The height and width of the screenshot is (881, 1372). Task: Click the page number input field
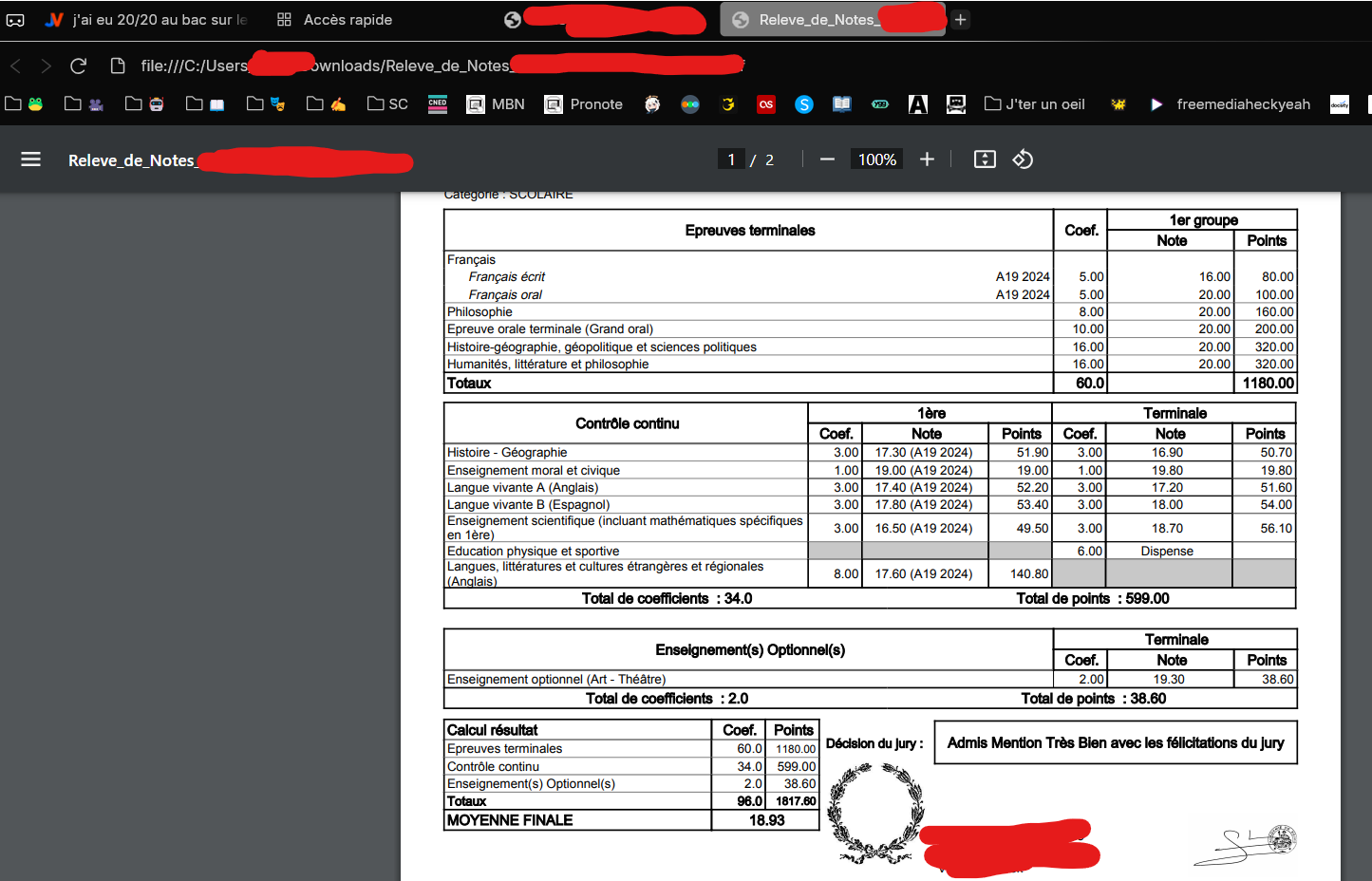(x=731, y=159)
